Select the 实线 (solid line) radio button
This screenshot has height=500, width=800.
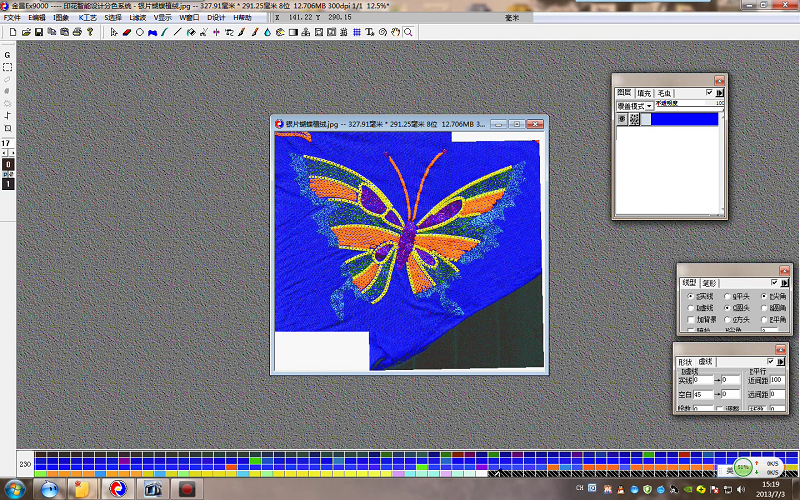pos(688,297)
